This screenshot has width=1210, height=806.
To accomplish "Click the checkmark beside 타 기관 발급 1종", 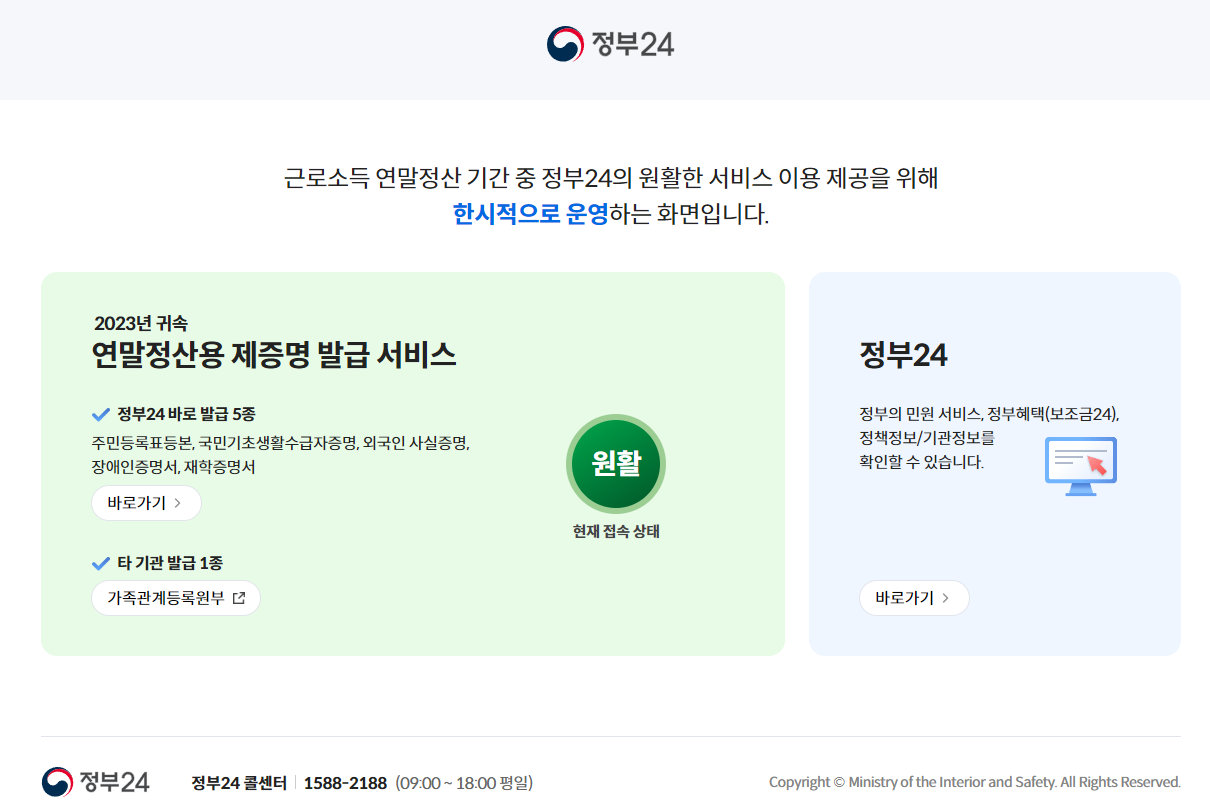I will (100, 563).
